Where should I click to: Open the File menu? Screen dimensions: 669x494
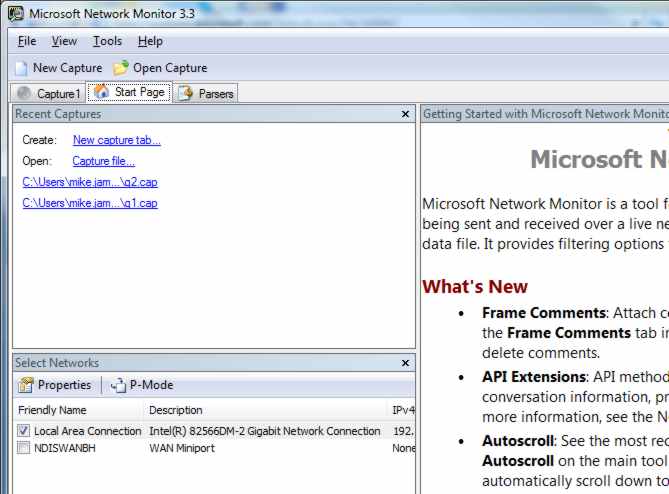click(27, 41)
